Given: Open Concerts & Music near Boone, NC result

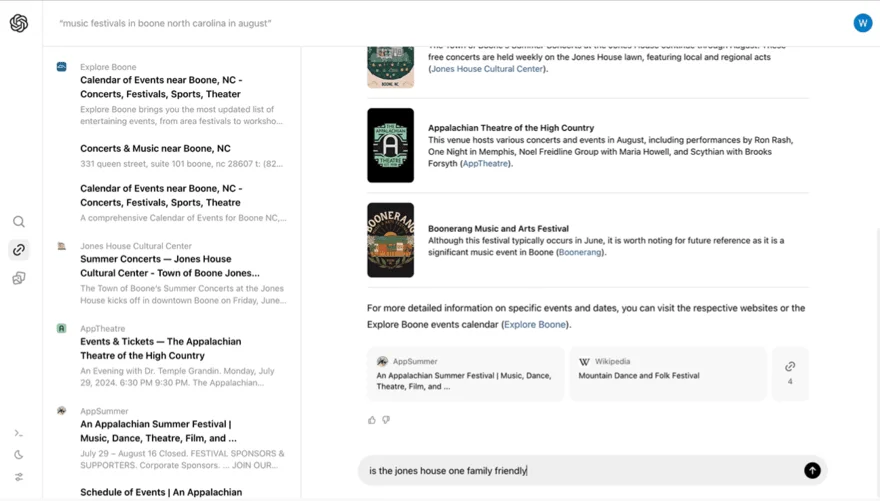Looking at the screenshot, I should 155,148.
